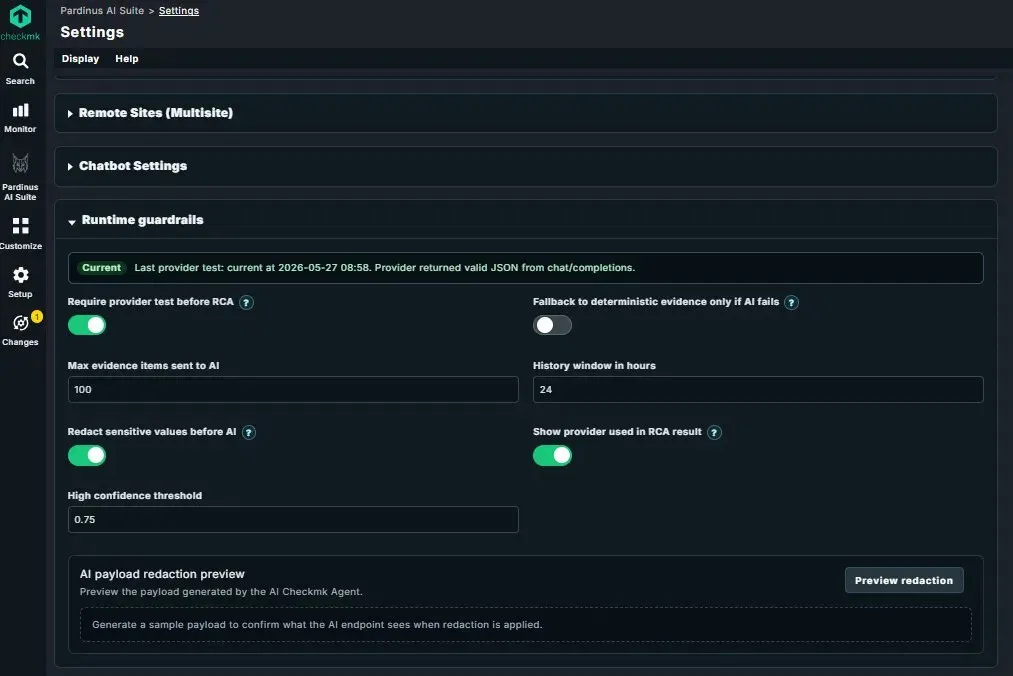Show help for Fallback to deterministic evidence
The image size is (1013, 676).
tap(791, 302)
